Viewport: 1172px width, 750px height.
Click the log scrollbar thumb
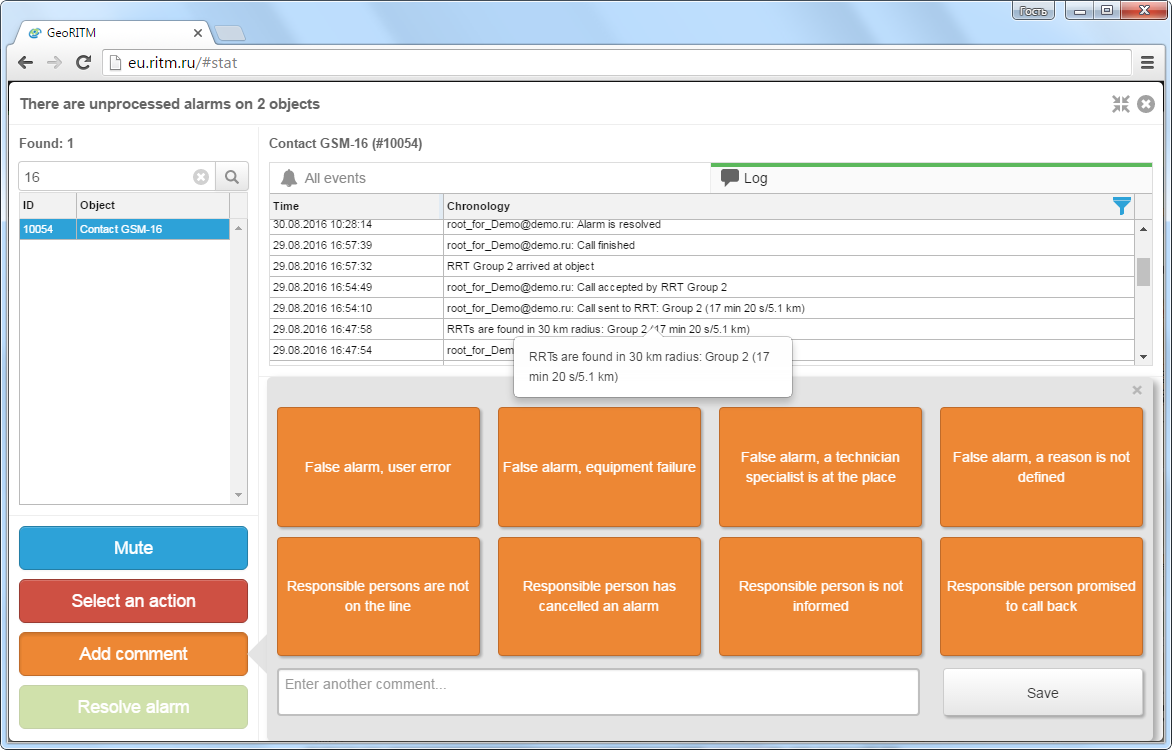click(x=1143, y=271)
